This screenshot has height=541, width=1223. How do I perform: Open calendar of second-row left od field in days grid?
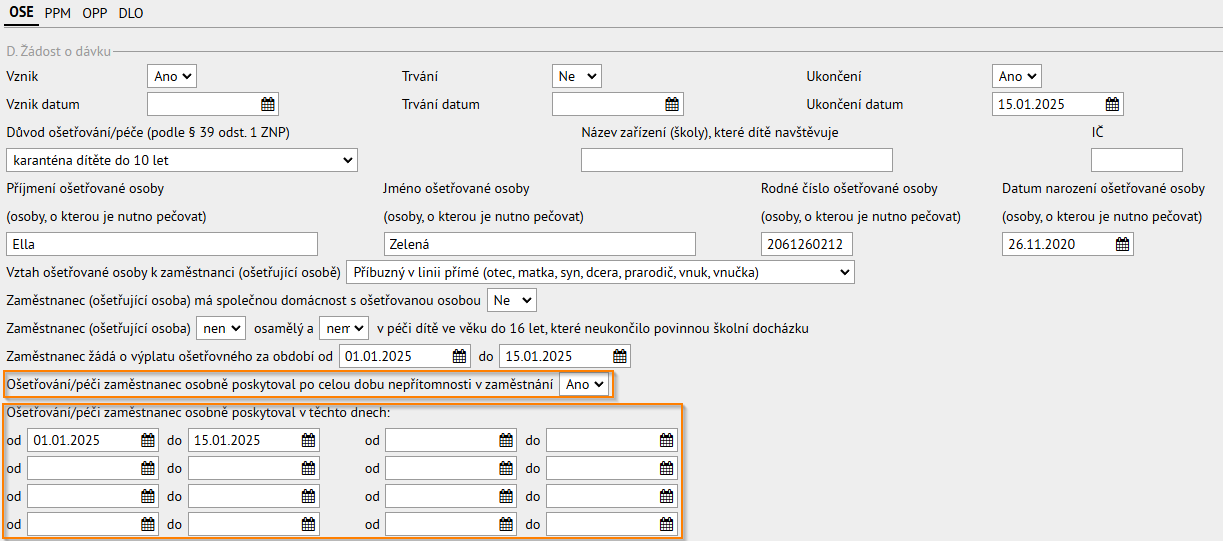(148, 468)
